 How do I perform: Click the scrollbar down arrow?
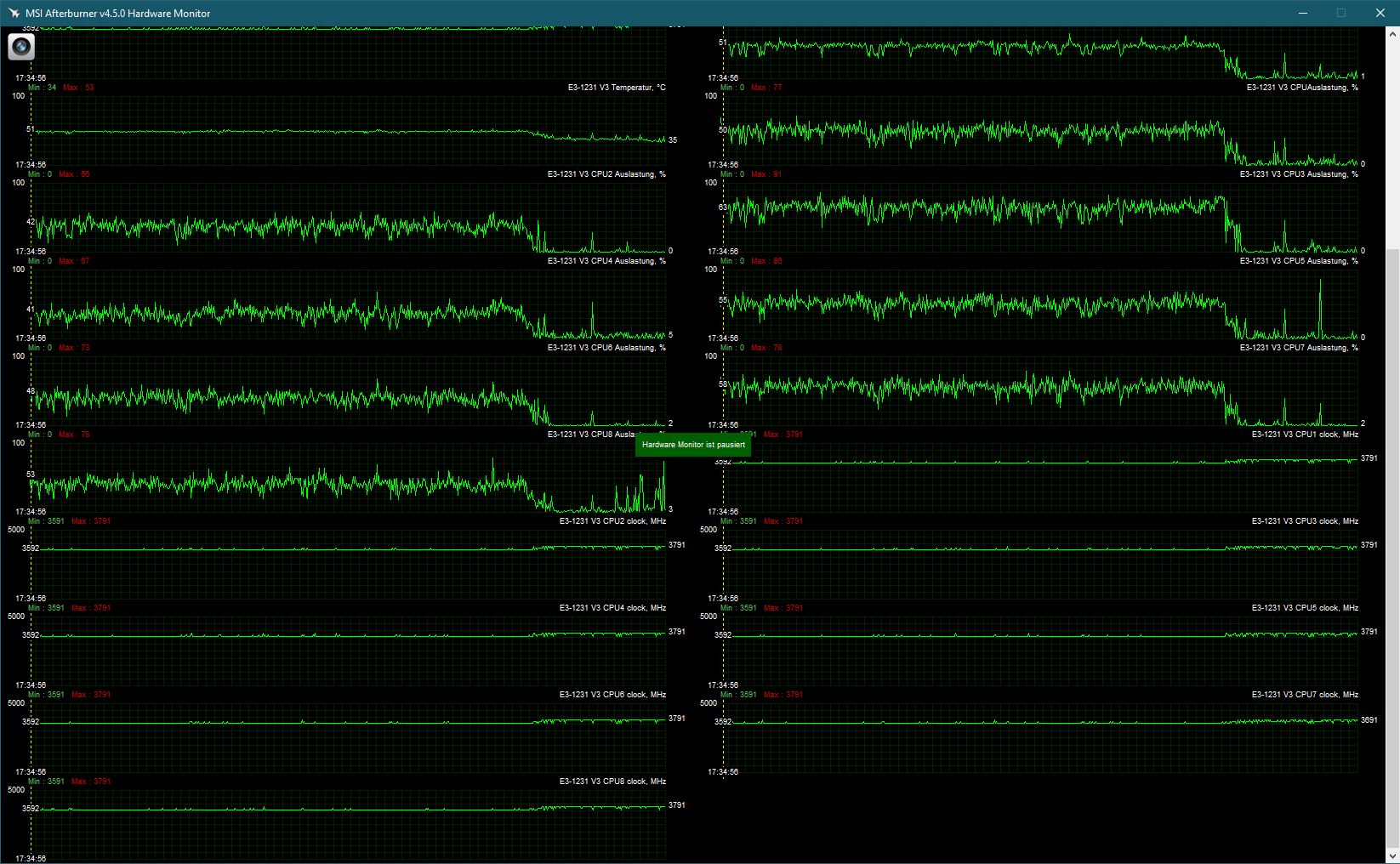click(1392, 855)
